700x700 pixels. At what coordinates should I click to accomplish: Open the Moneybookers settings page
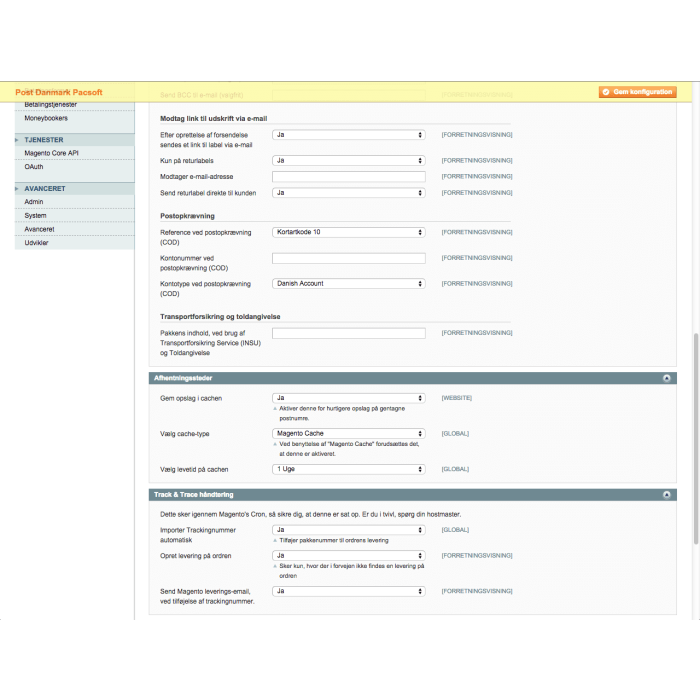[46, 118]
